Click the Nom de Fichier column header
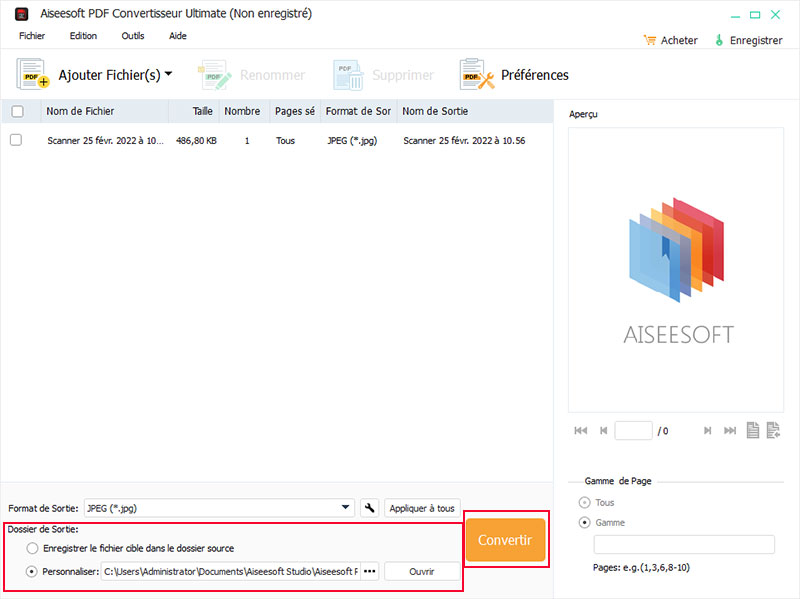 pyautogui.click(x=105, y=111)
